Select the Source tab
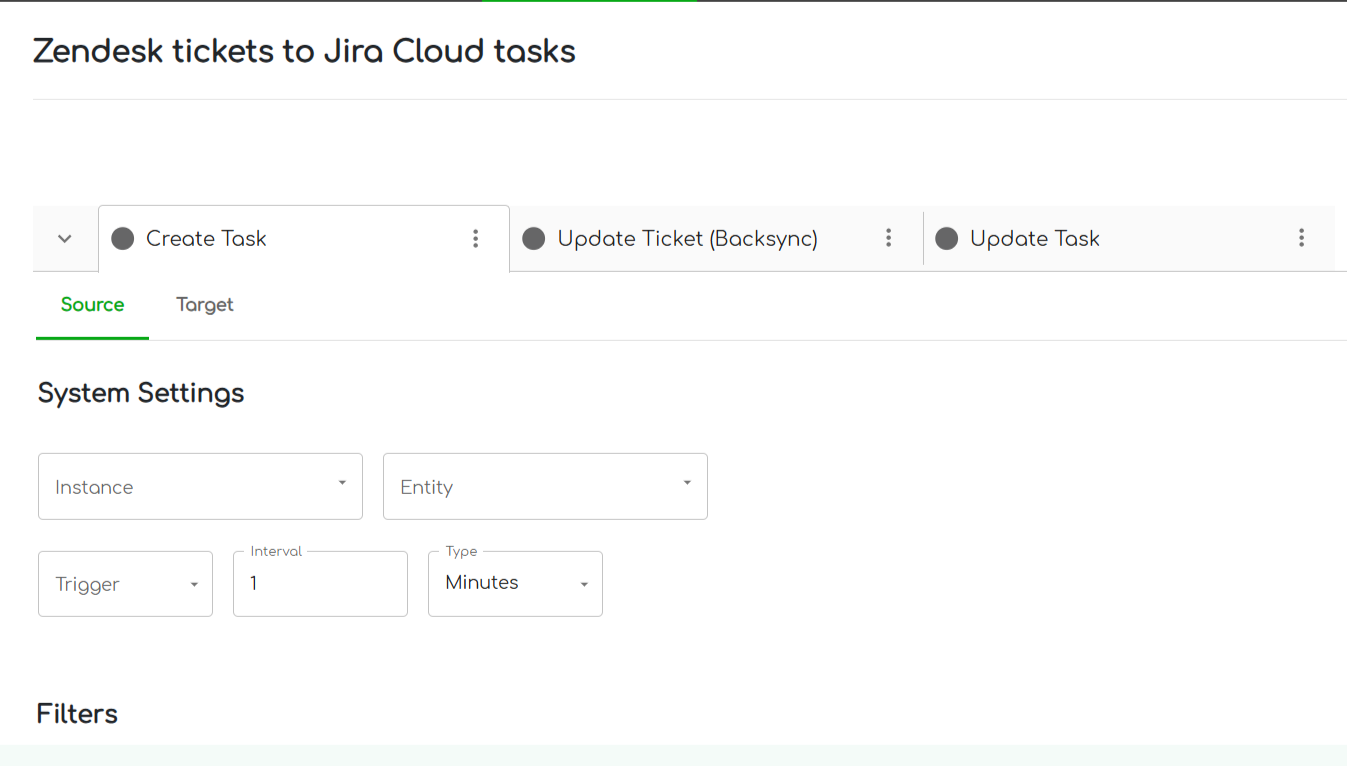1347x766 pixels. 92,305
